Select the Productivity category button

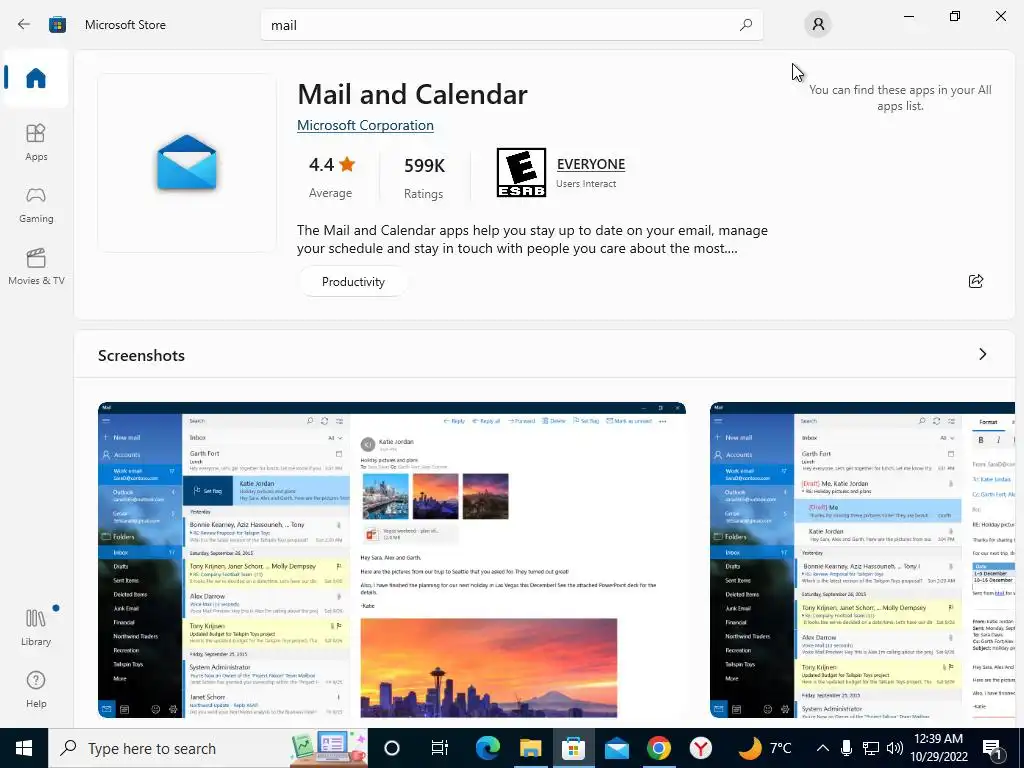(x=353, y=281)
